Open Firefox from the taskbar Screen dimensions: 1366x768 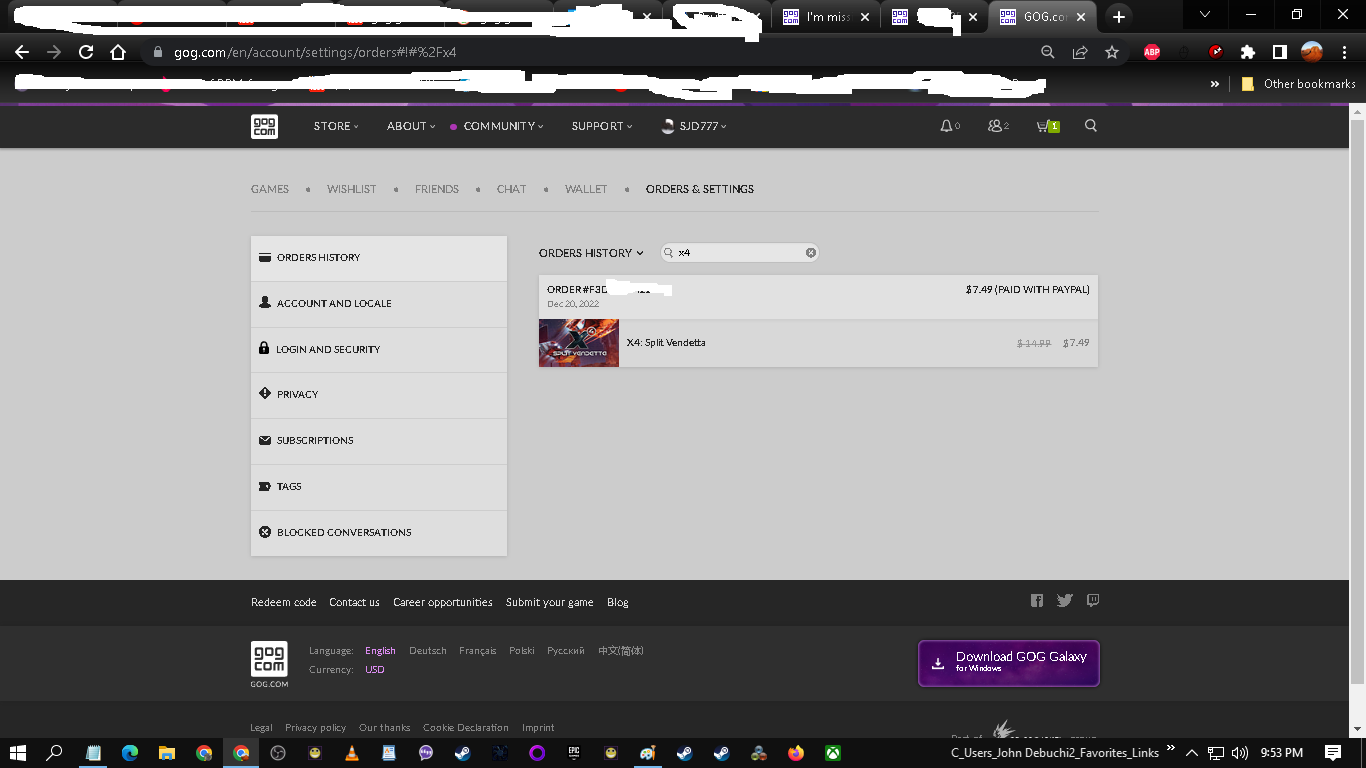[796, 753]
